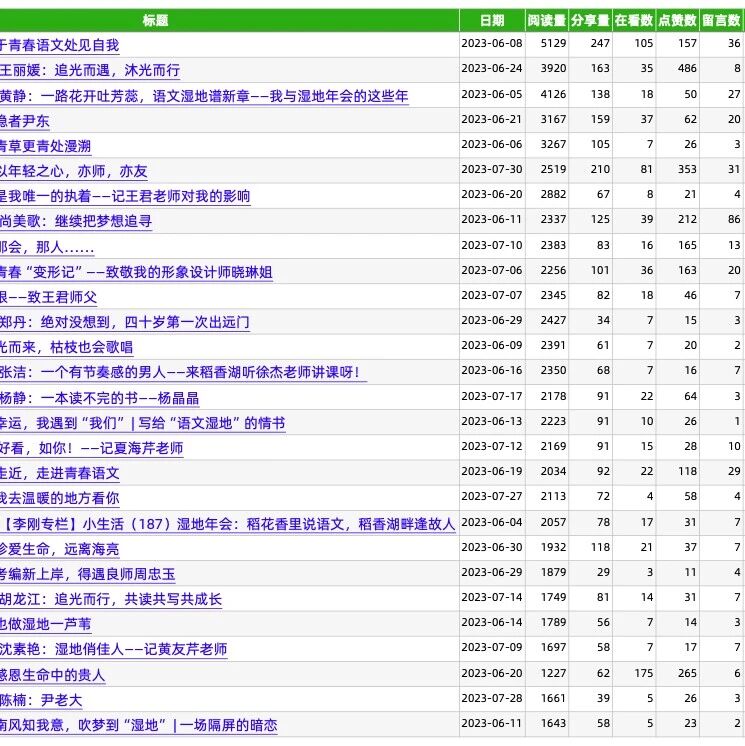The image size is (745, 746).
Task: Open article 考编新上岸，得遇良师周忠玉
Action: pyautogui.click(x=88, y=574)
